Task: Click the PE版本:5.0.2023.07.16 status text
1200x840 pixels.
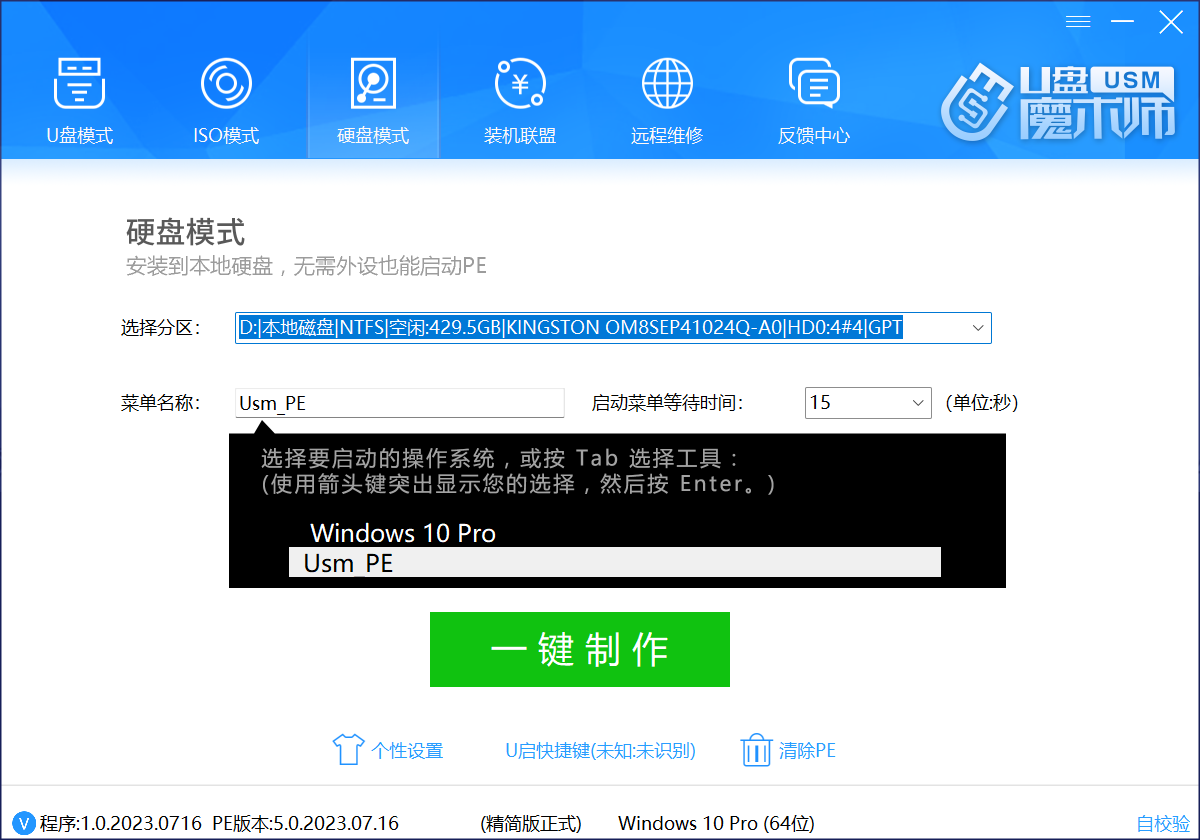Action: 306,823
